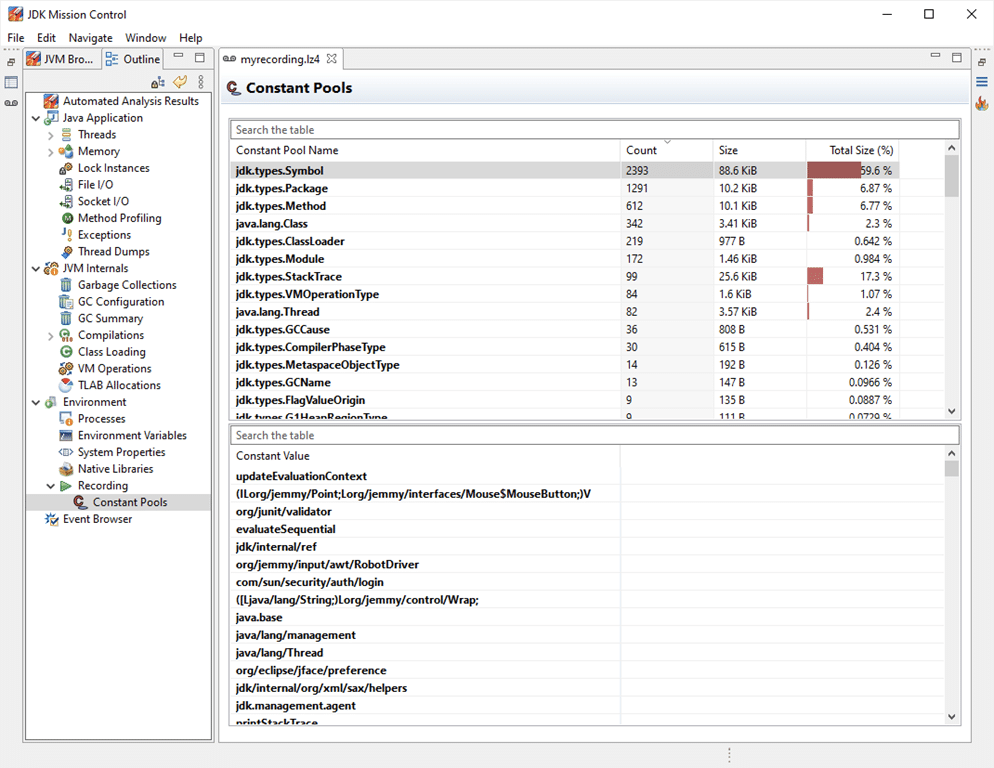Viewport: 994px width, 768px height.
Task: Collapse the JVM Internals node
Action: pyautogui.click(x=36, y=269)
